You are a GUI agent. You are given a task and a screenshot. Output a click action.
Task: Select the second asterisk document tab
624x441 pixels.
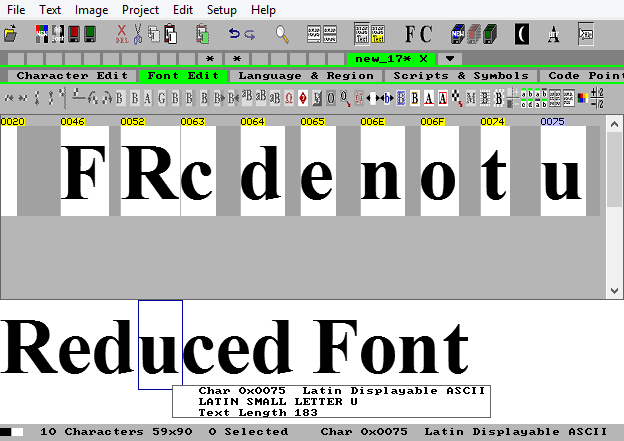237,59
